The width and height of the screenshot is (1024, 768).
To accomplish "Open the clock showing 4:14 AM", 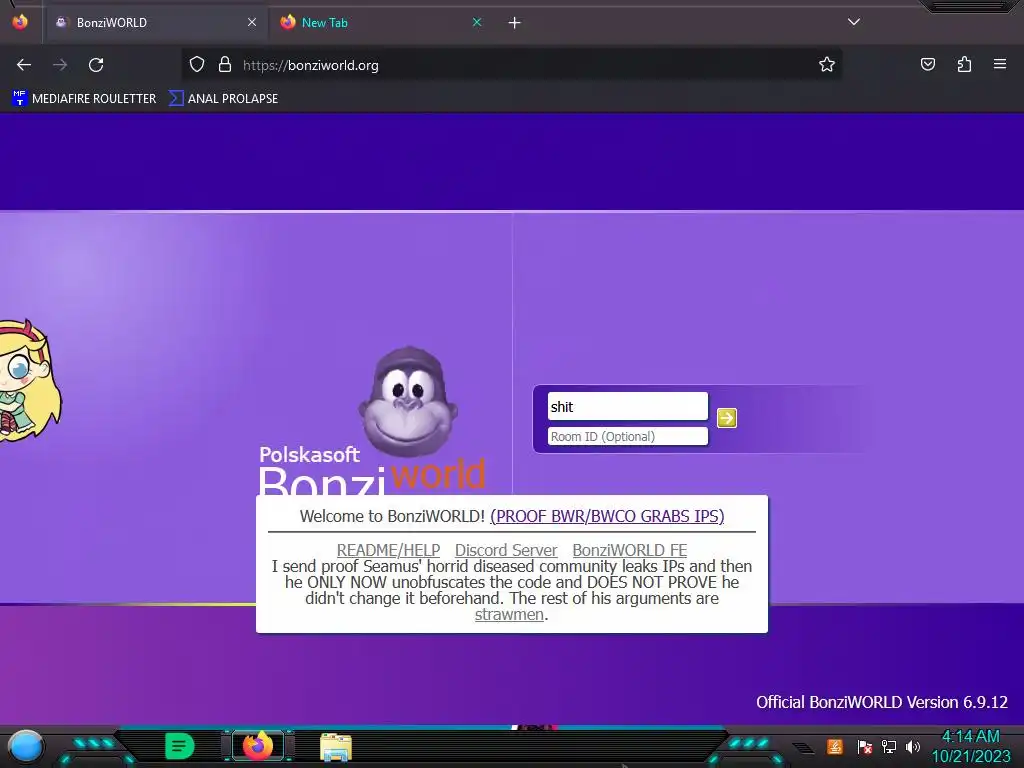I will click(x=971, y=746).
